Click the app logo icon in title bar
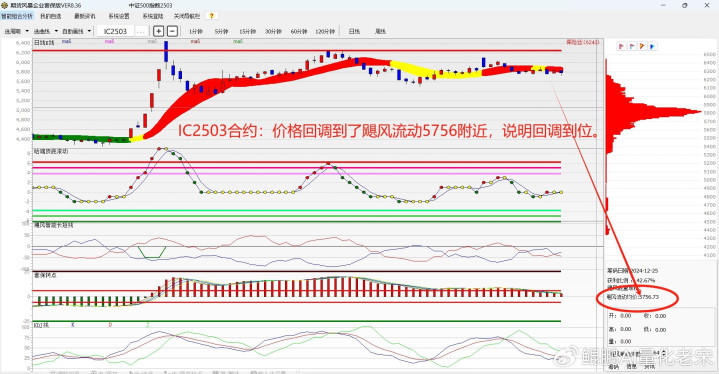This screenshot has width=719, height=374. [x=5, y=6]
